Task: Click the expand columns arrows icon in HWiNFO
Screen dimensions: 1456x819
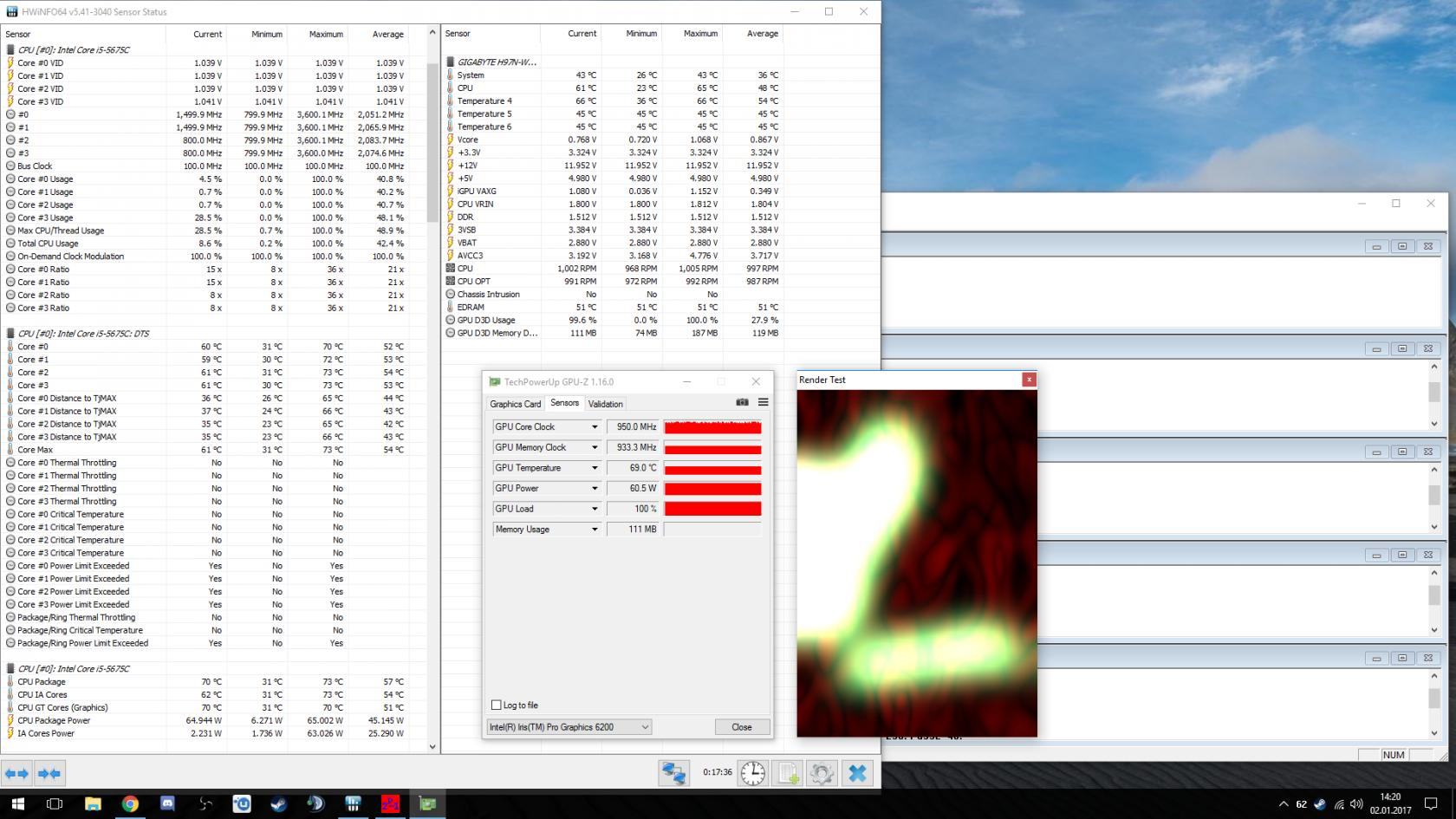Action: click(x=16, y=773)
